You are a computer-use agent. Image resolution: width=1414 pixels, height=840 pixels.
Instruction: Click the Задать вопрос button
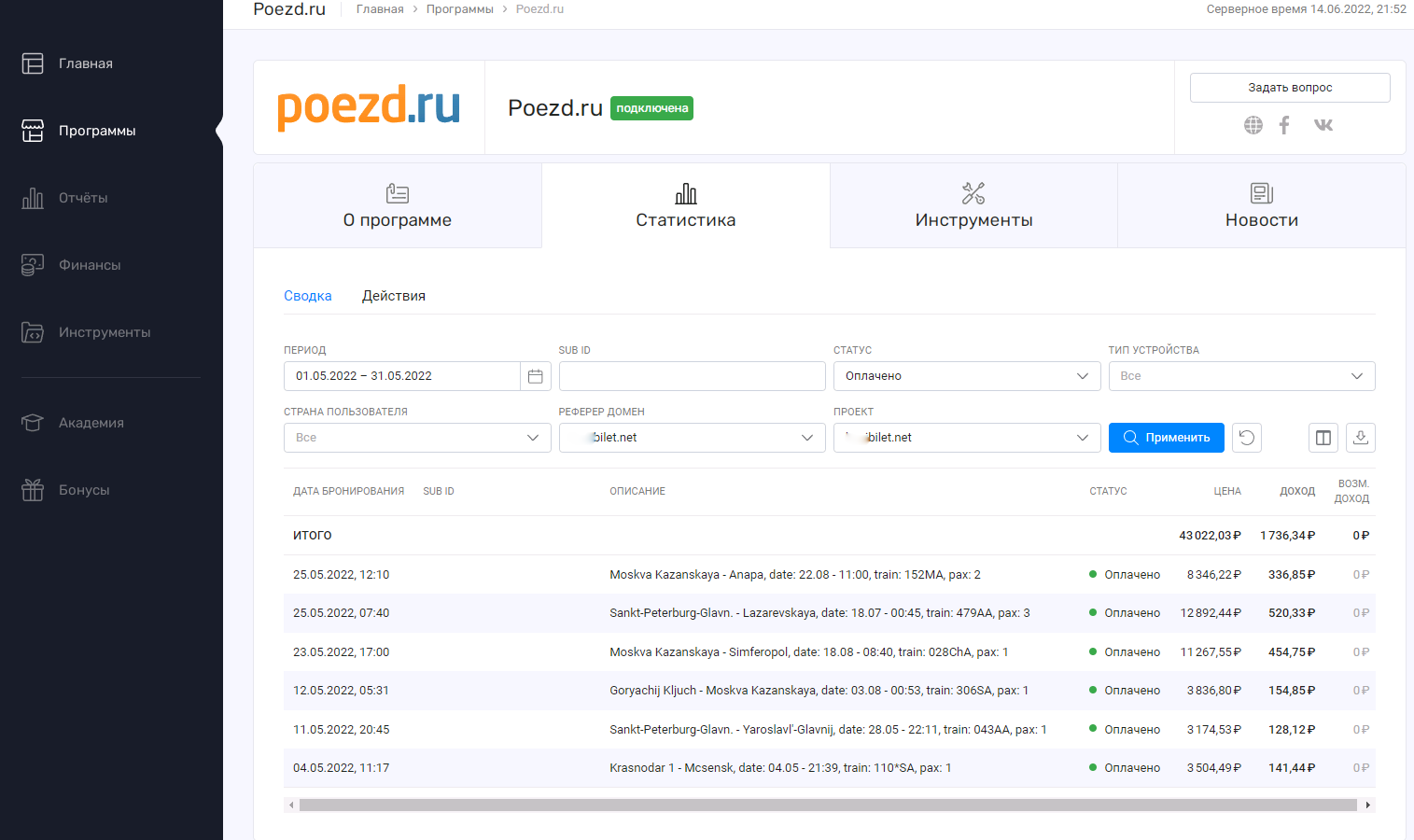(x=1290, y=88)
